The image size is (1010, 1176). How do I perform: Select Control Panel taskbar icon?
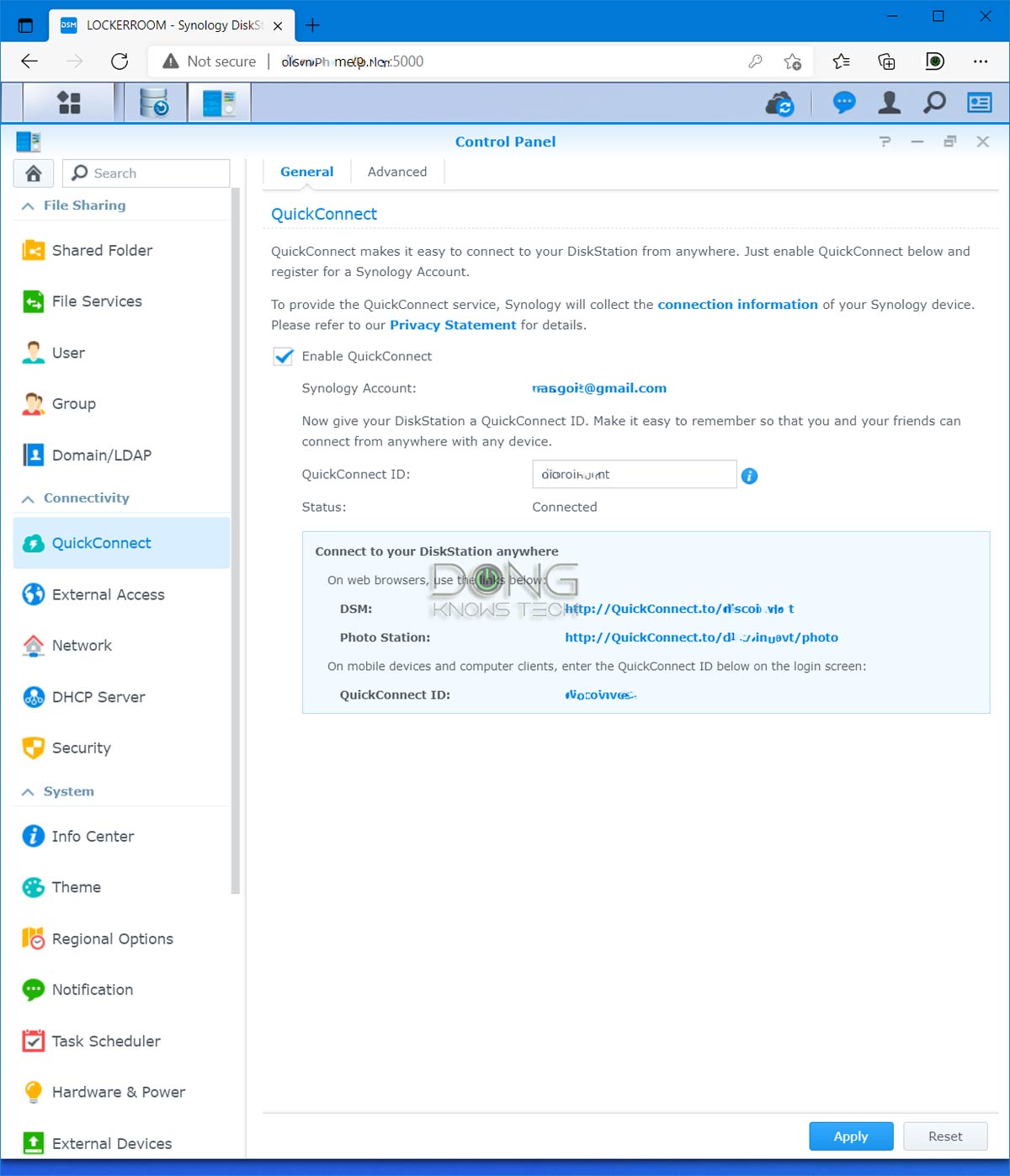click(219, 104)
